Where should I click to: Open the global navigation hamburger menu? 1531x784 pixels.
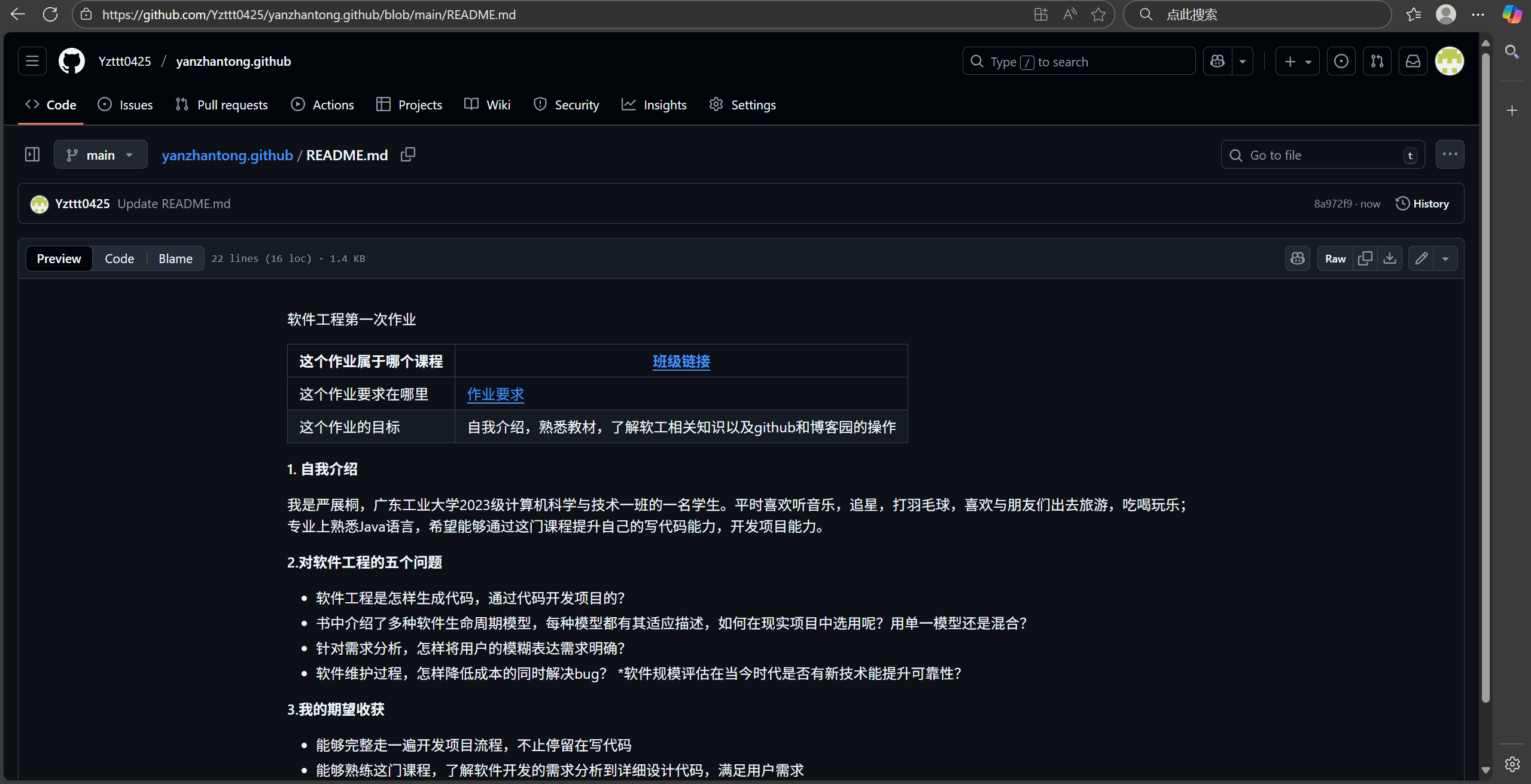point(32,61)
